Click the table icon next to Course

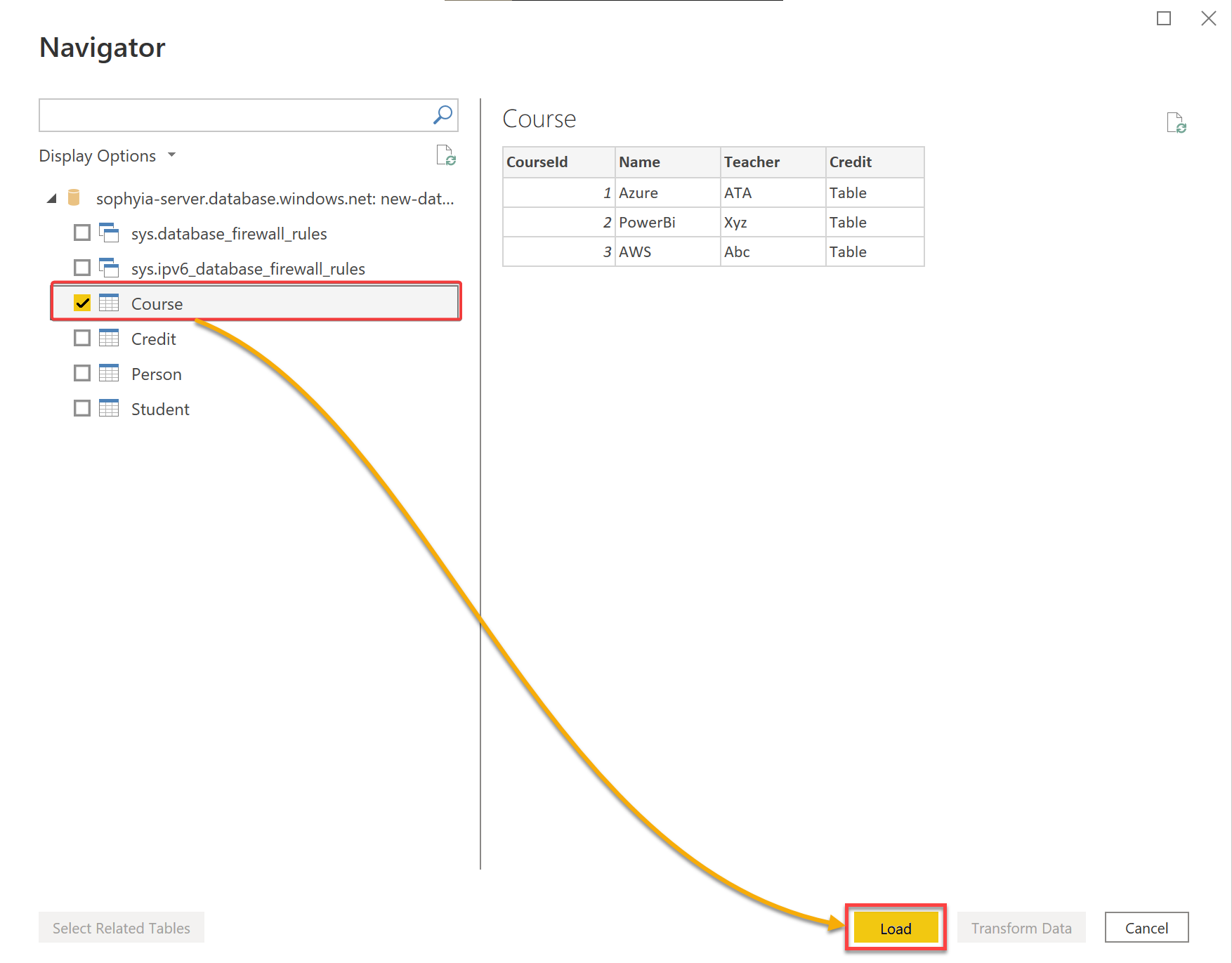coord(109,303)
